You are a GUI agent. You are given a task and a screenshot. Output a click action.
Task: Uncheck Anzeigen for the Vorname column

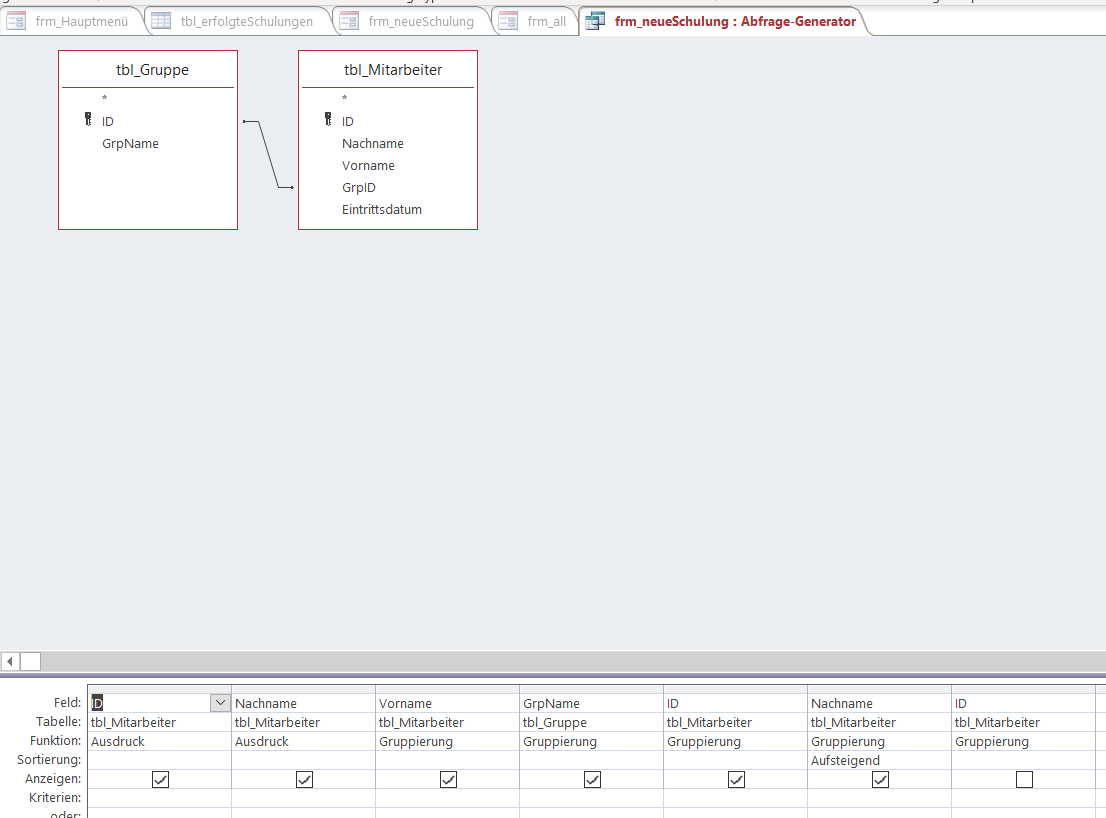coord(448,779)
